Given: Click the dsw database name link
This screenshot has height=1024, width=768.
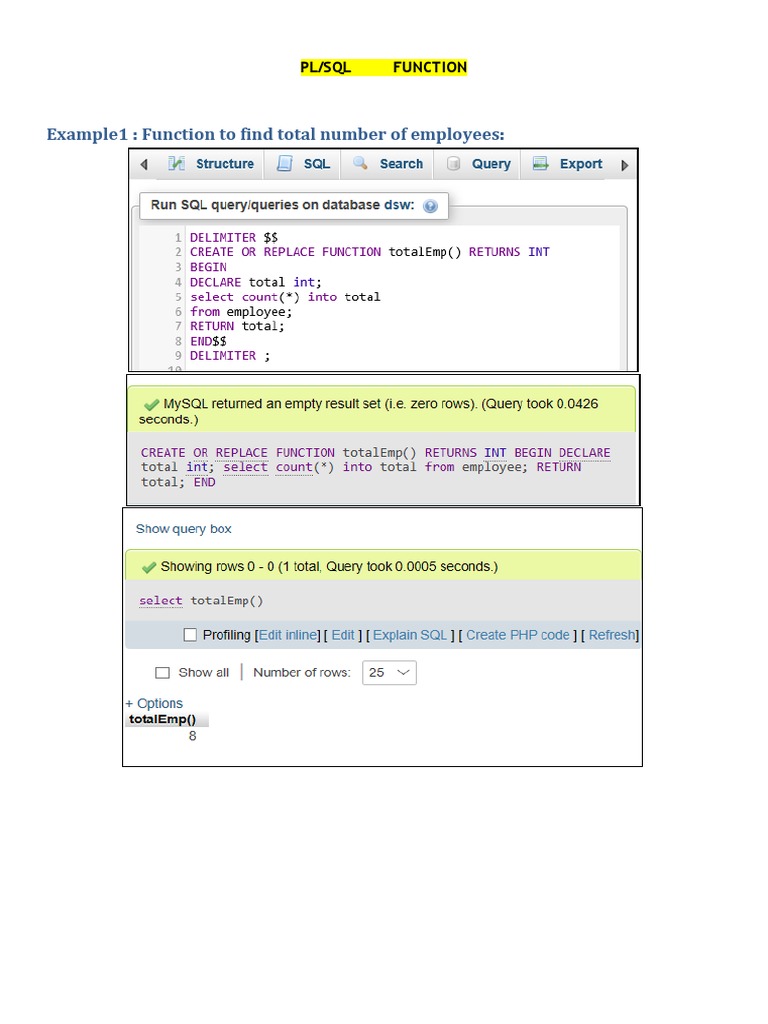Looking at the screenshot, I should (398, 205).
